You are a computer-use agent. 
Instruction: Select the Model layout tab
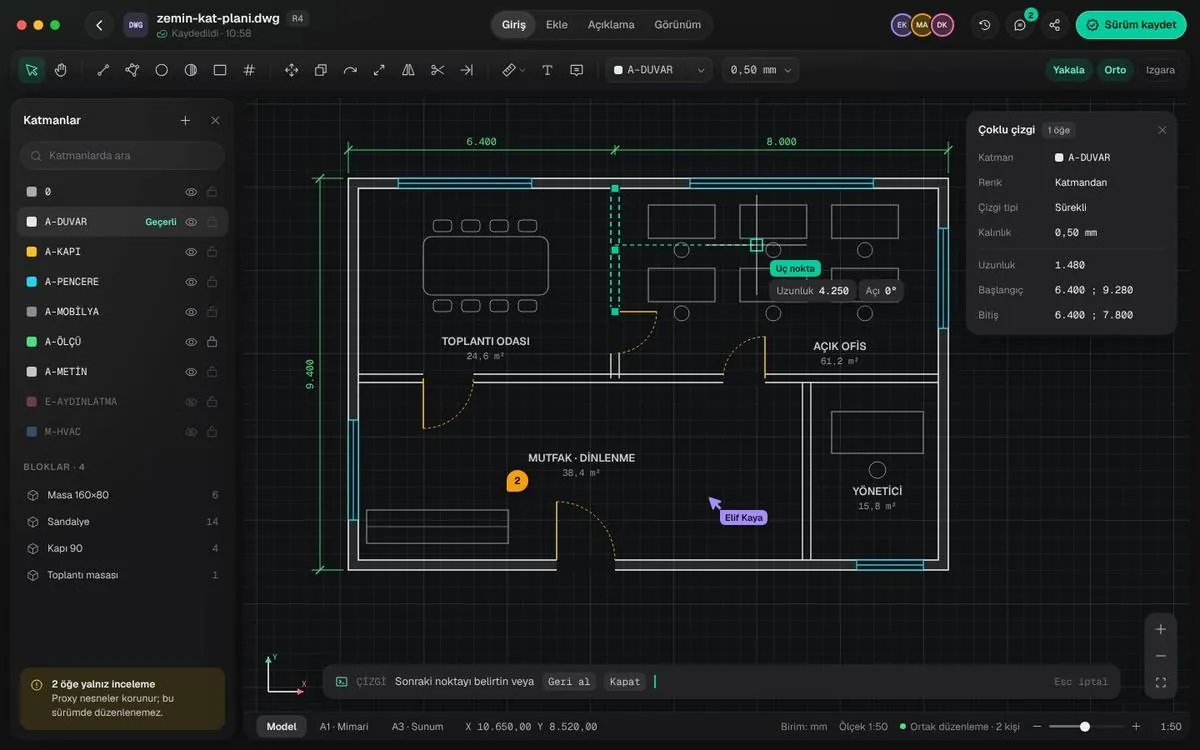tap(281, 727)
